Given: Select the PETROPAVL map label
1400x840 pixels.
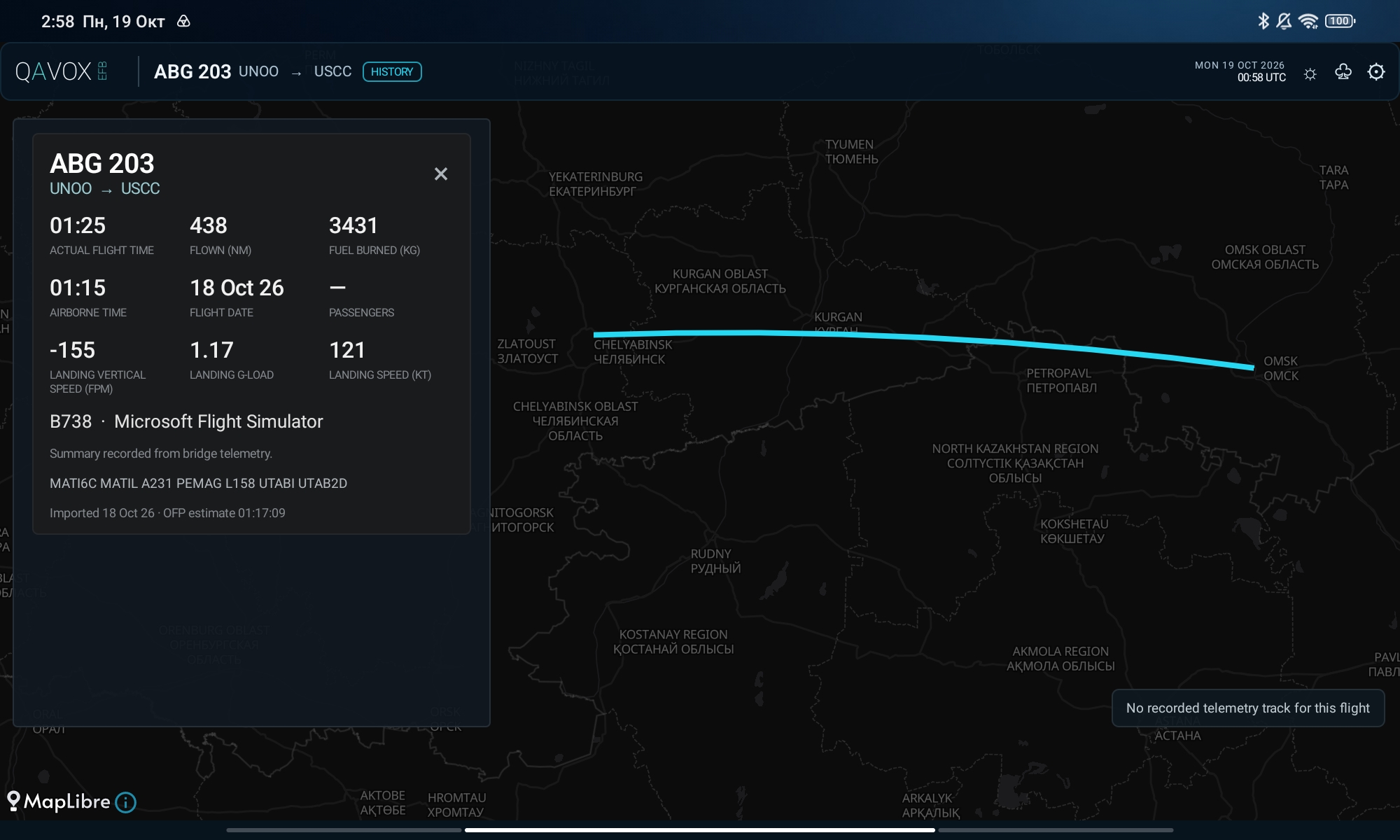Looking at the screenshot, I should click(1061, 380).
